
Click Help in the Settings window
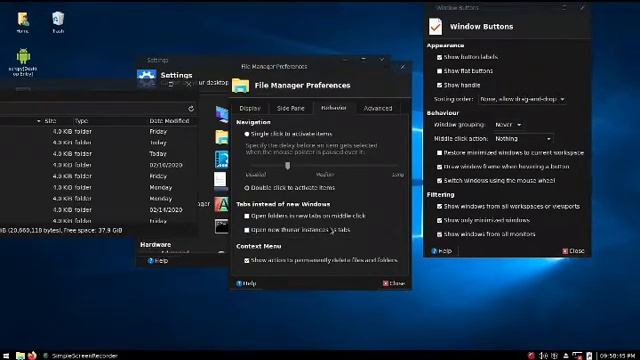(158, 261)
